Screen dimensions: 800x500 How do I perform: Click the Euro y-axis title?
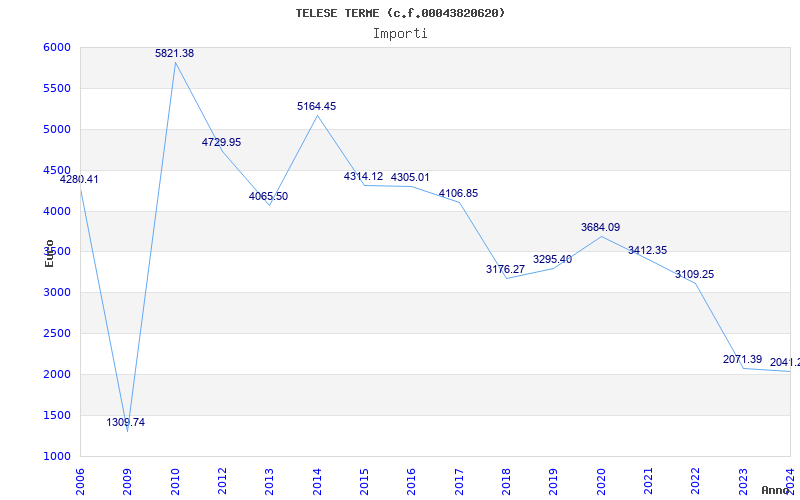49,252
